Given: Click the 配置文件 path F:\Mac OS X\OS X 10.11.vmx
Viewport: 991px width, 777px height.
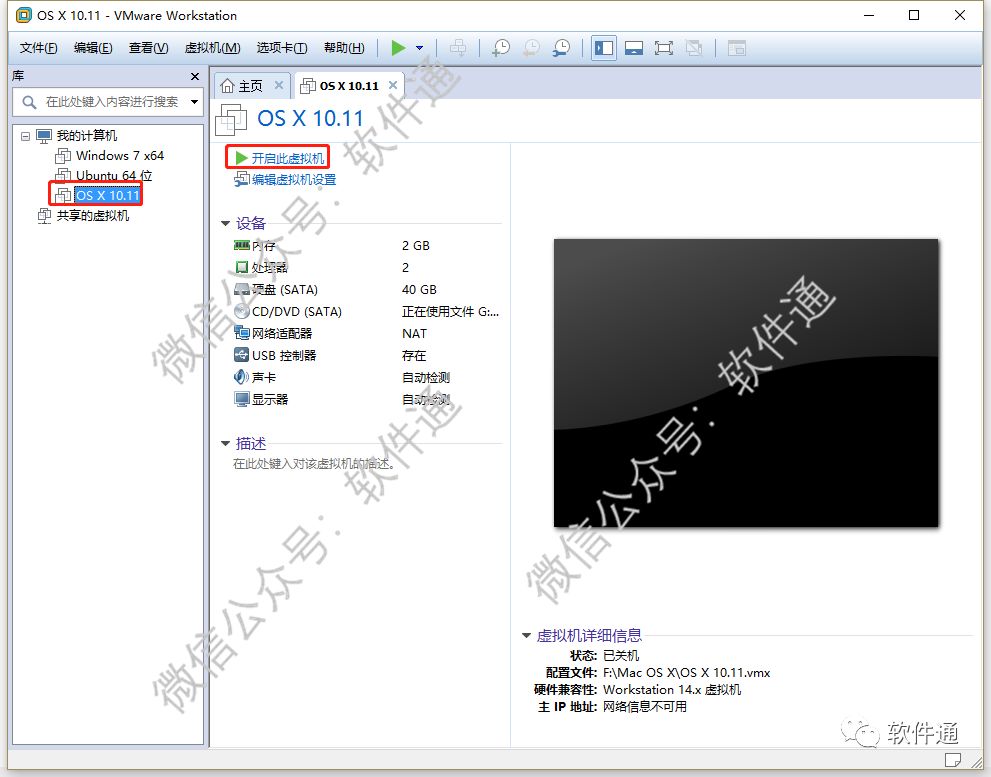Looking at the screenshot, I should 686,673.
